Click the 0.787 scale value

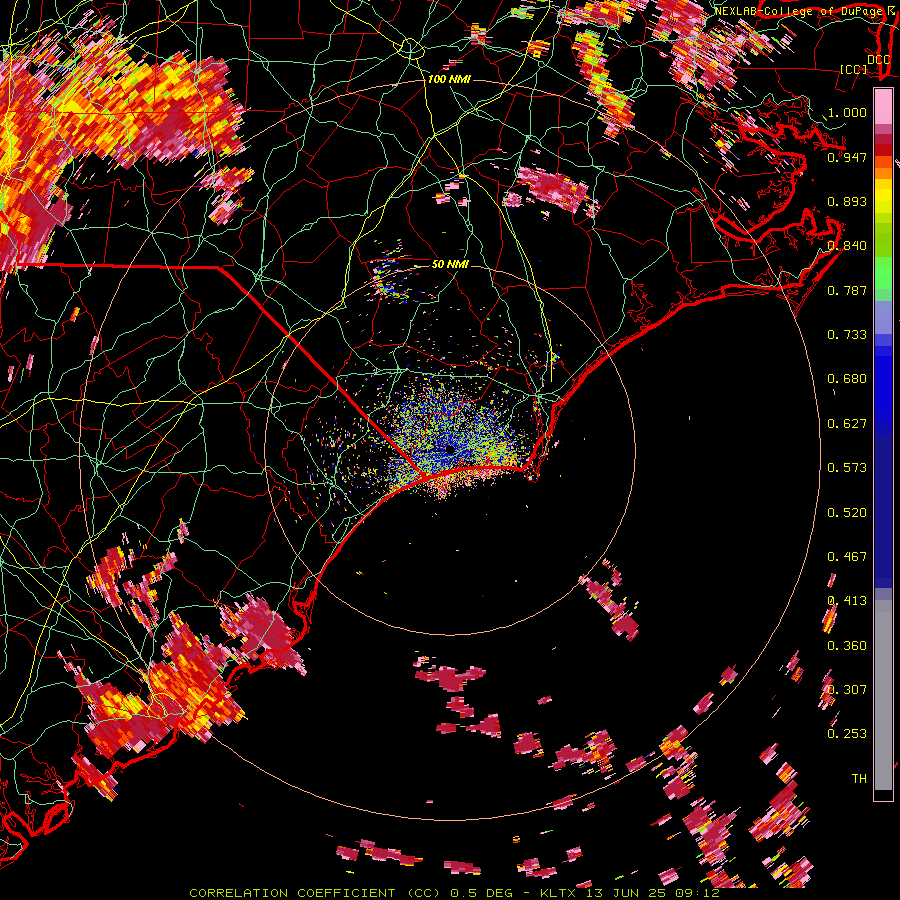click(847, 290)
